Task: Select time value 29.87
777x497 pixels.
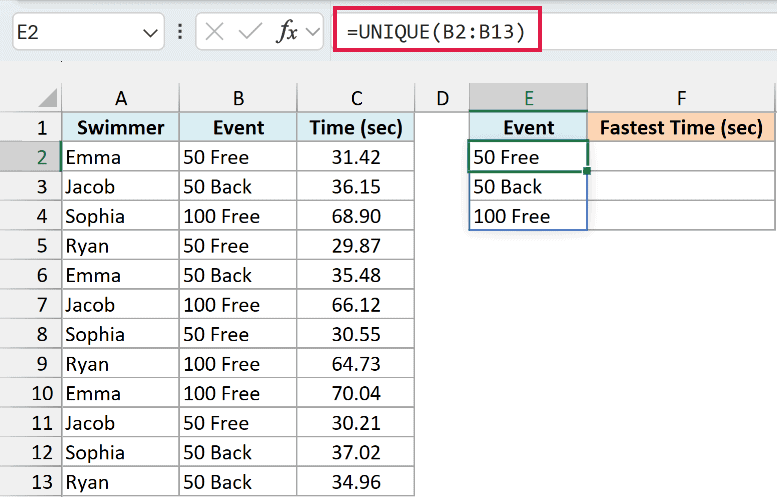Action: click(x=356, y=246)
